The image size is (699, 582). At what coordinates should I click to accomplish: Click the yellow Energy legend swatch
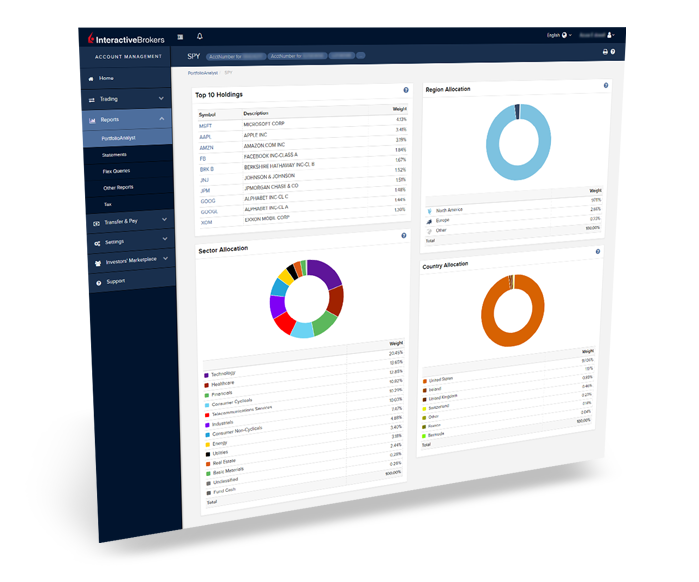click(x=207, y=445)
